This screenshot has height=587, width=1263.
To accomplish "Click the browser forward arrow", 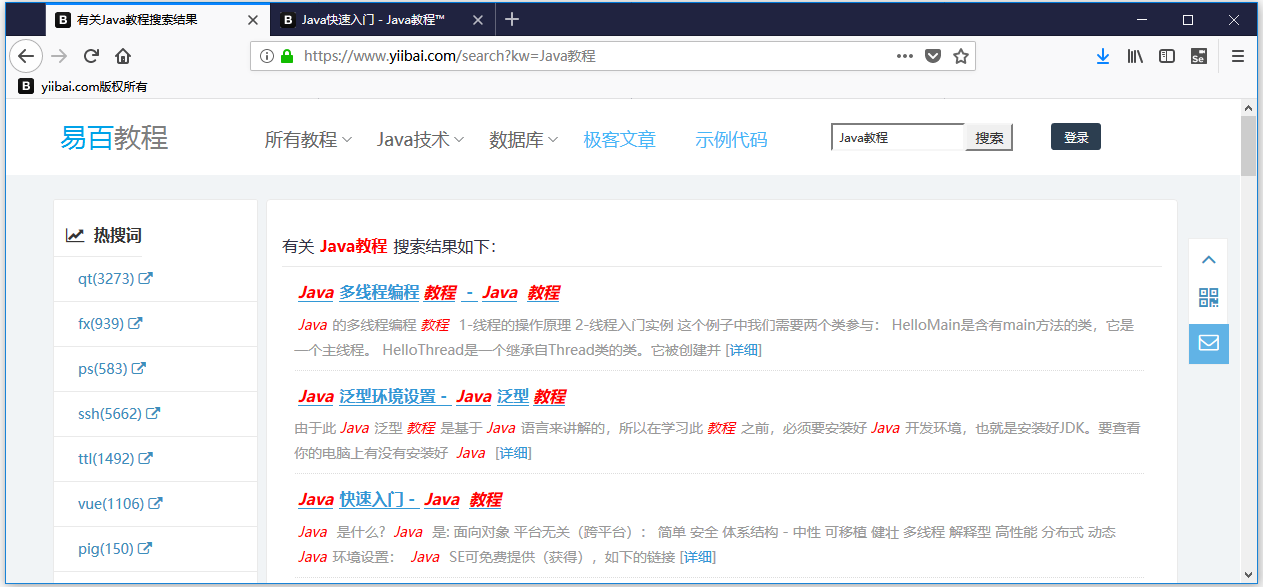I will pos(59,56).
